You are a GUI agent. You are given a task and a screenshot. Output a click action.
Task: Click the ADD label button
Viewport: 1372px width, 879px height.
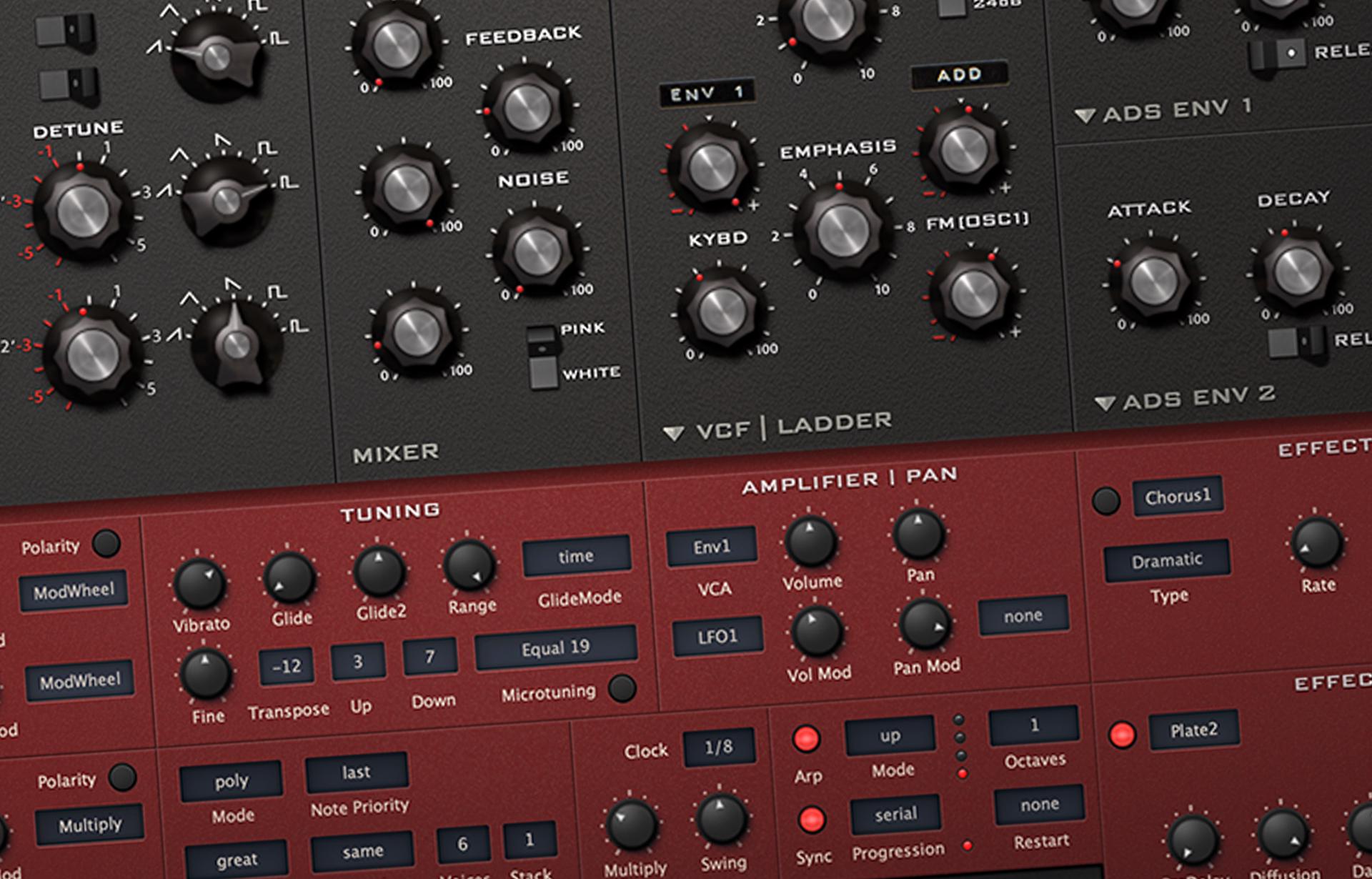coord(960,75)
